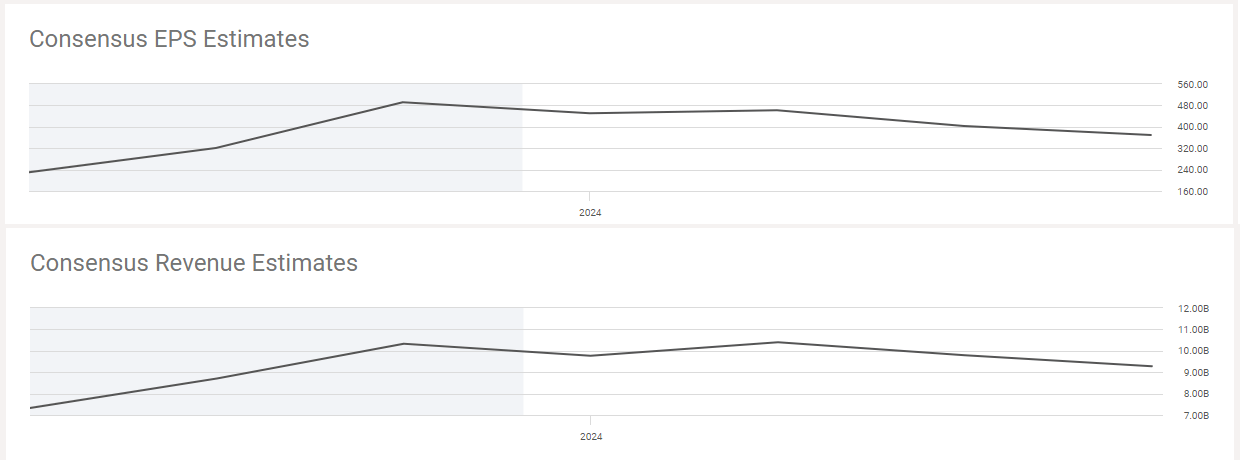Pick the 240.00 EPS axis label

(x=1193, y=170)
